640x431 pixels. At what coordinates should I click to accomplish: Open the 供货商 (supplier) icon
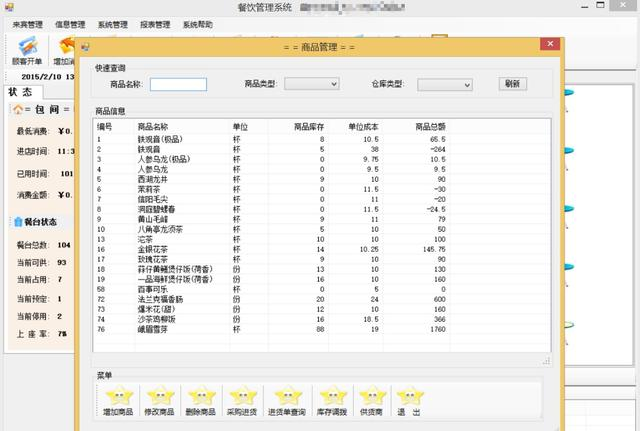coord(371,398)
